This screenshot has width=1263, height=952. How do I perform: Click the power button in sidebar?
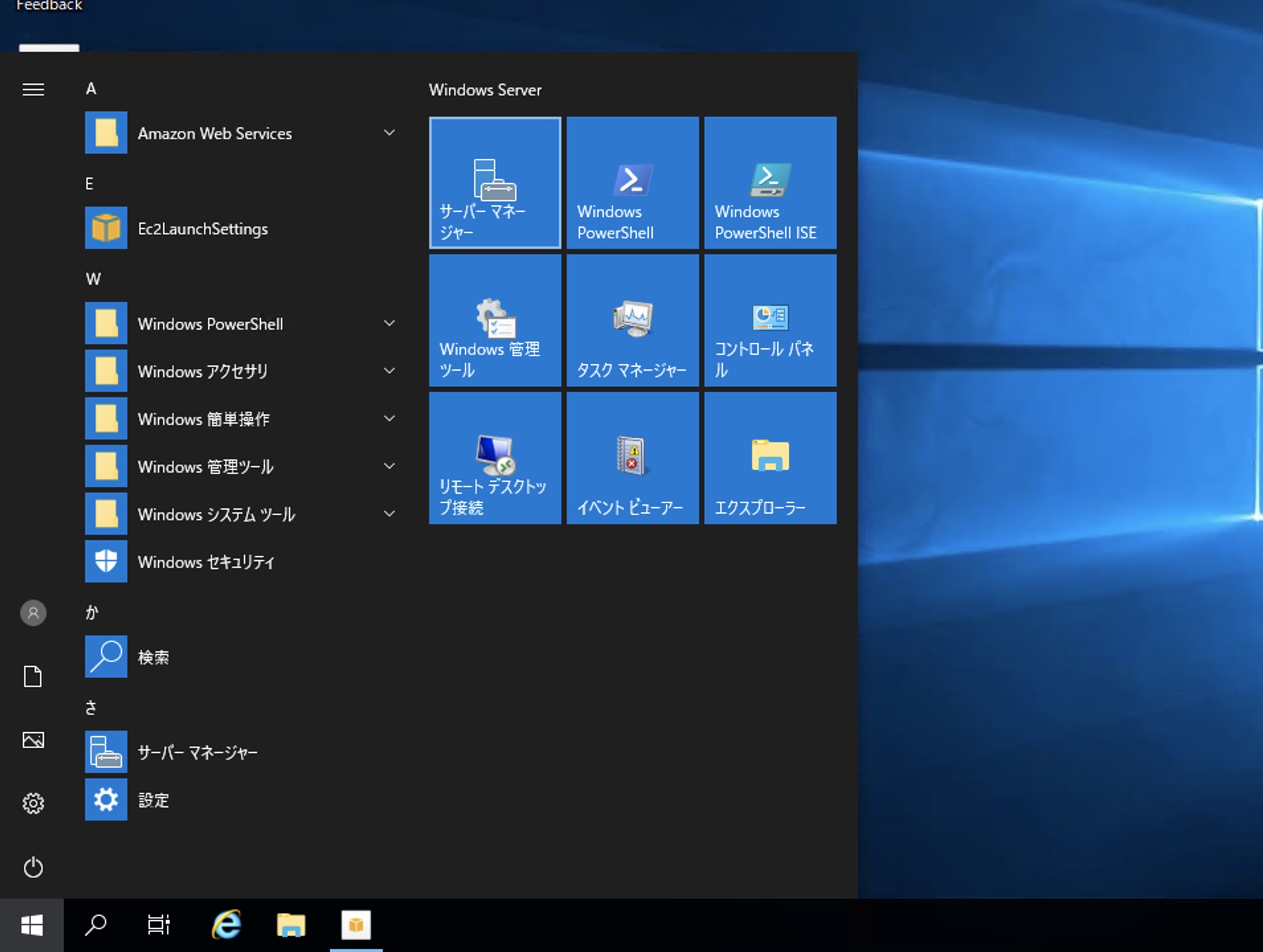[33, 867]
